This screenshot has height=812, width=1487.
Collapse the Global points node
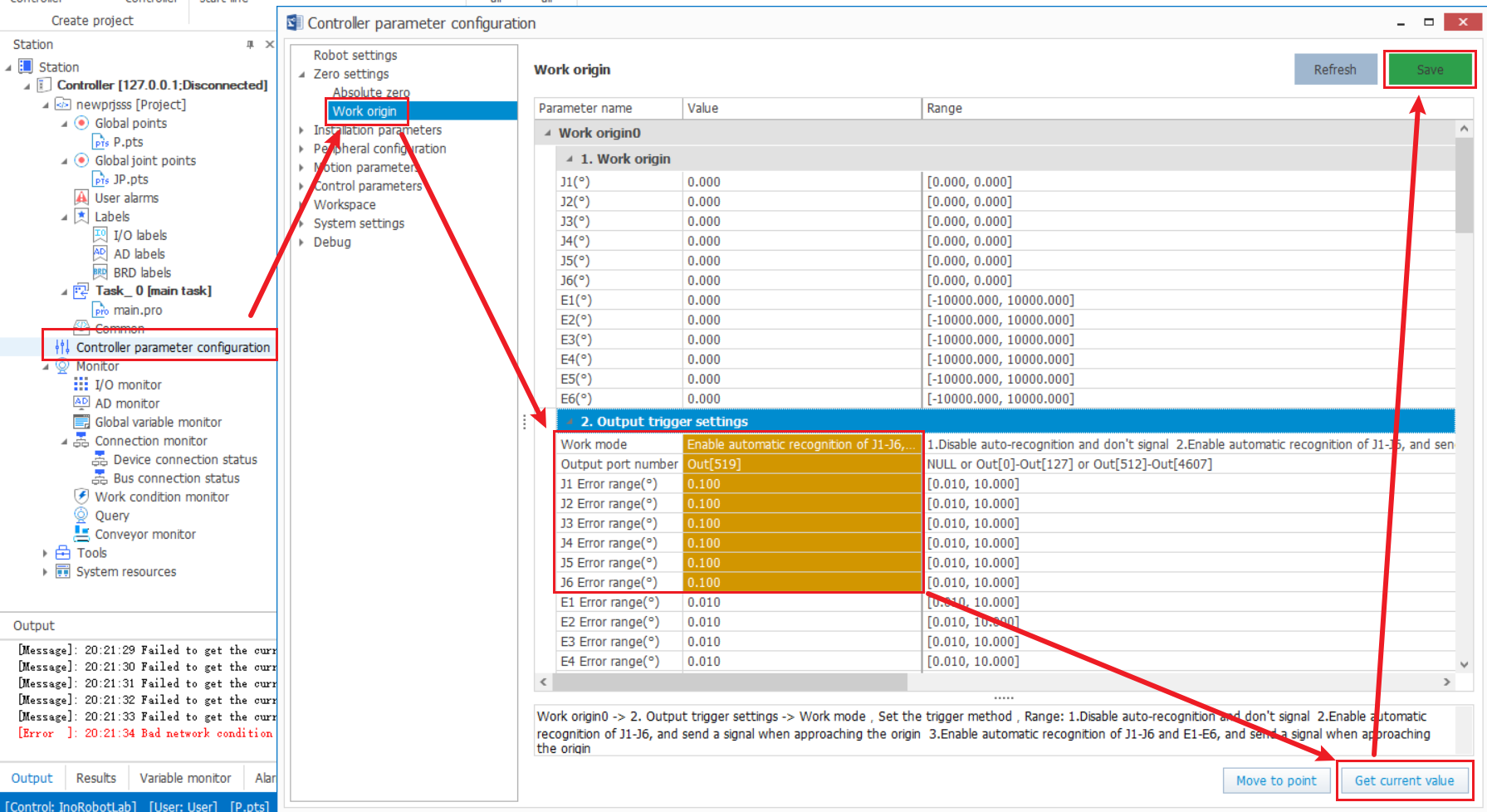[65, 124]
